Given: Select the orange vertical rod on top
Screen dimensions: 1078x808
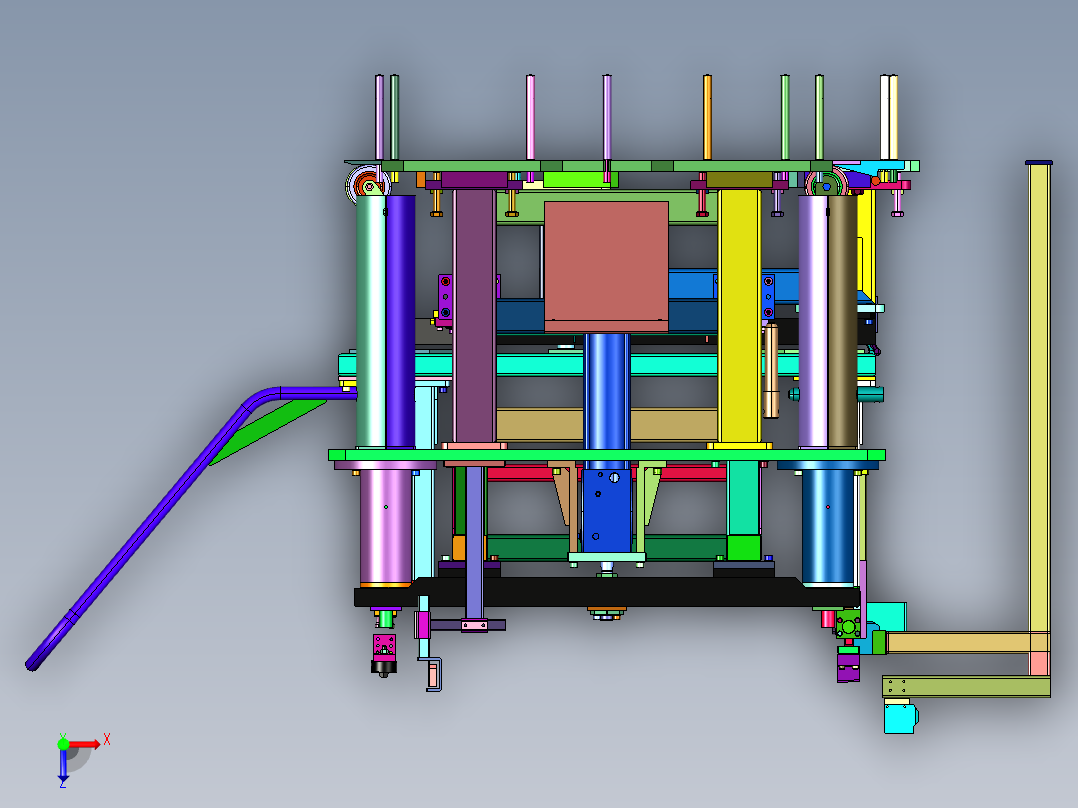Looking at the screenshot, I should (707, 118).
